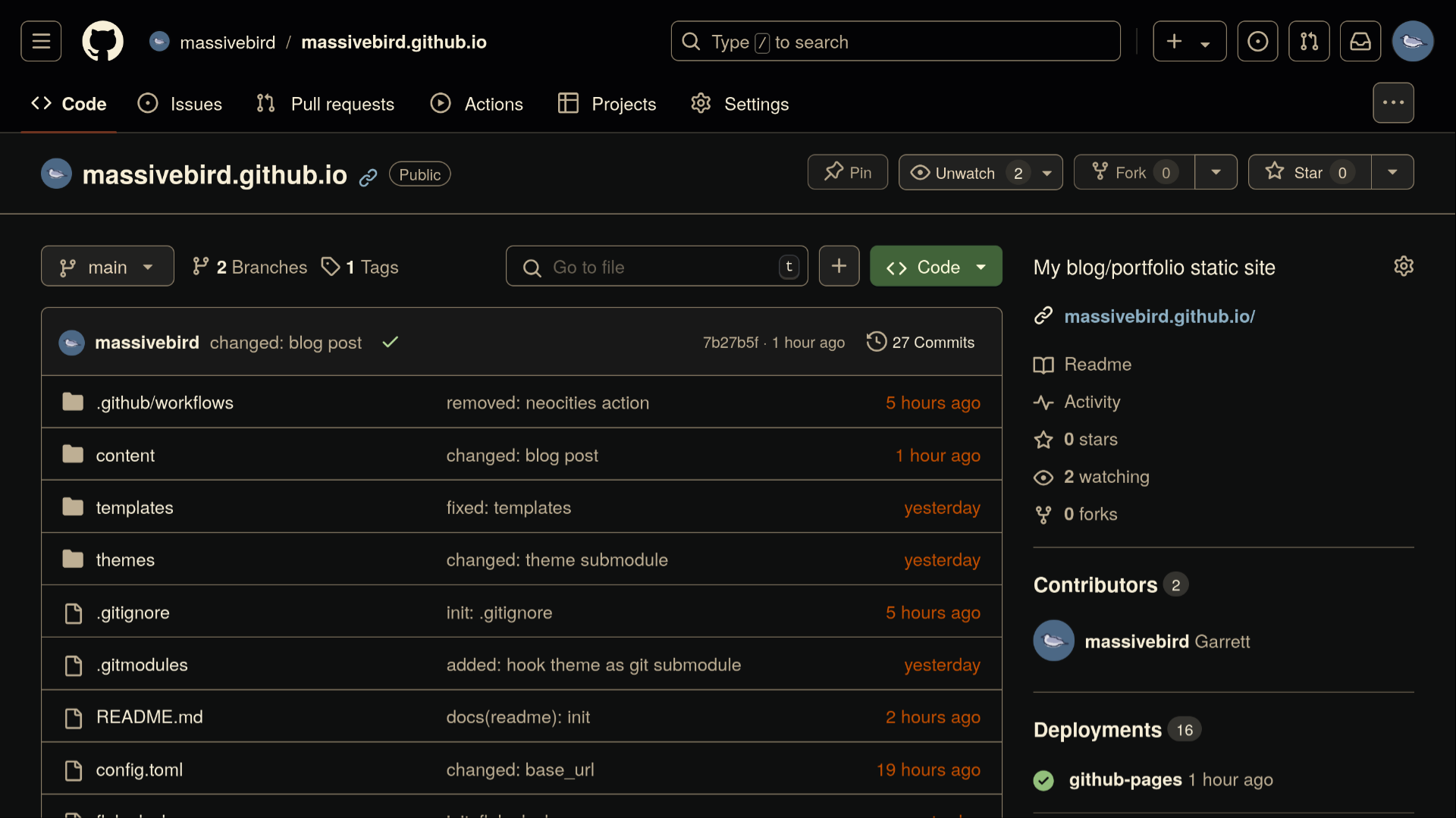Click the Activity pulse icon in About
The height and width of the screenshot is (818, 1456).
1043,402
